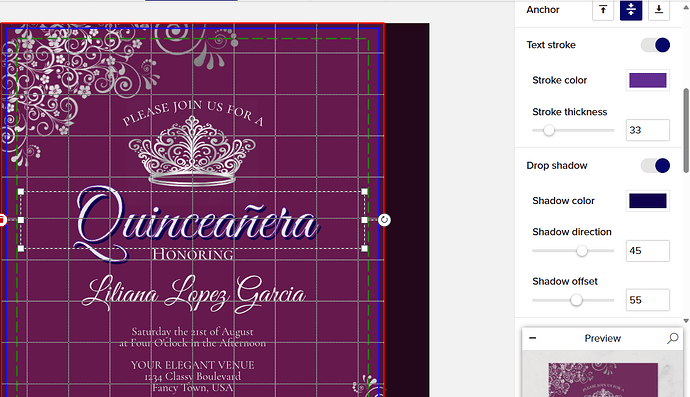Click the Shadow offset slider knob

tap(576, 300)
